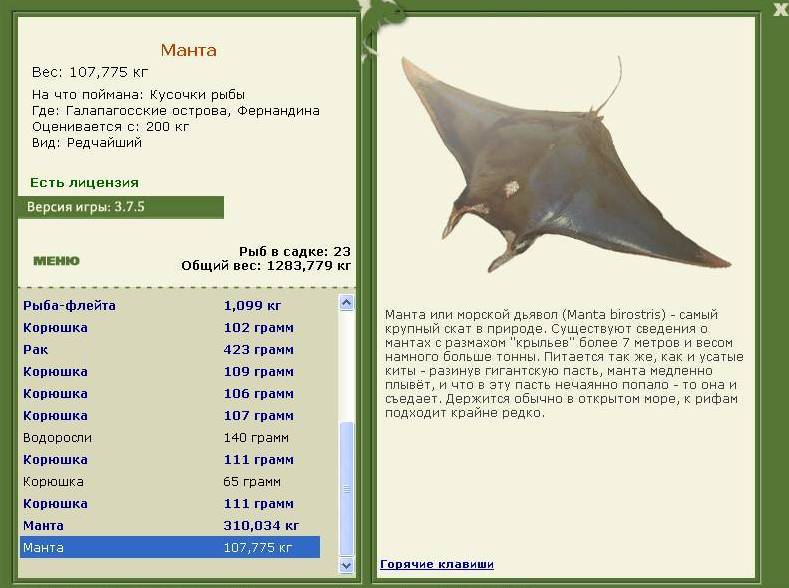Close the fish info window with X
Image resolution: width=789 pixels, height=588 pixels.
coord(781,9)
